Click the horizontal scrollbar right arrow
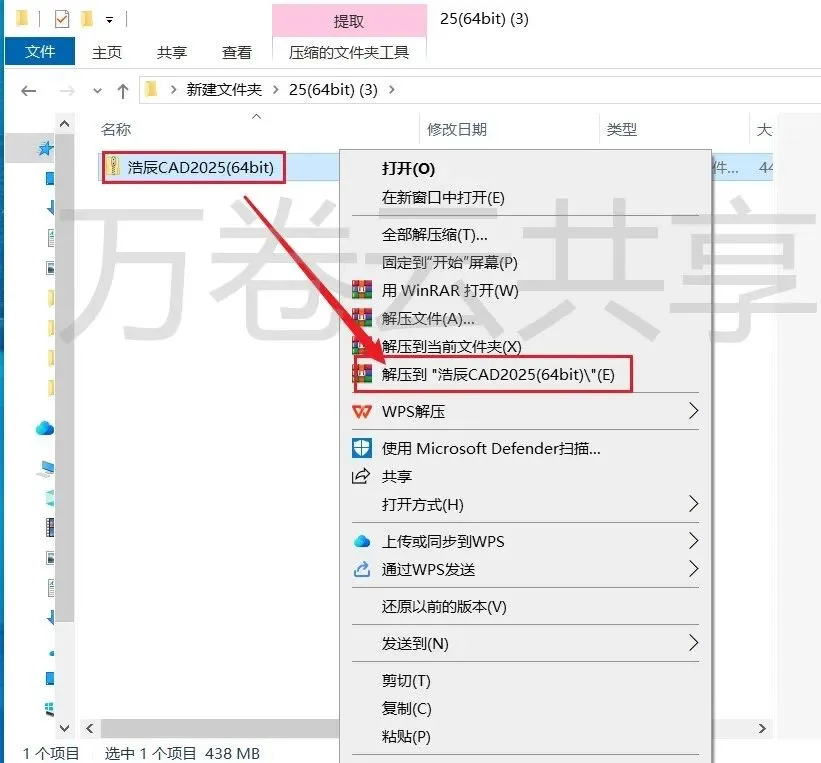This screenshot has height=763, width=821. [x=762, y=728]
